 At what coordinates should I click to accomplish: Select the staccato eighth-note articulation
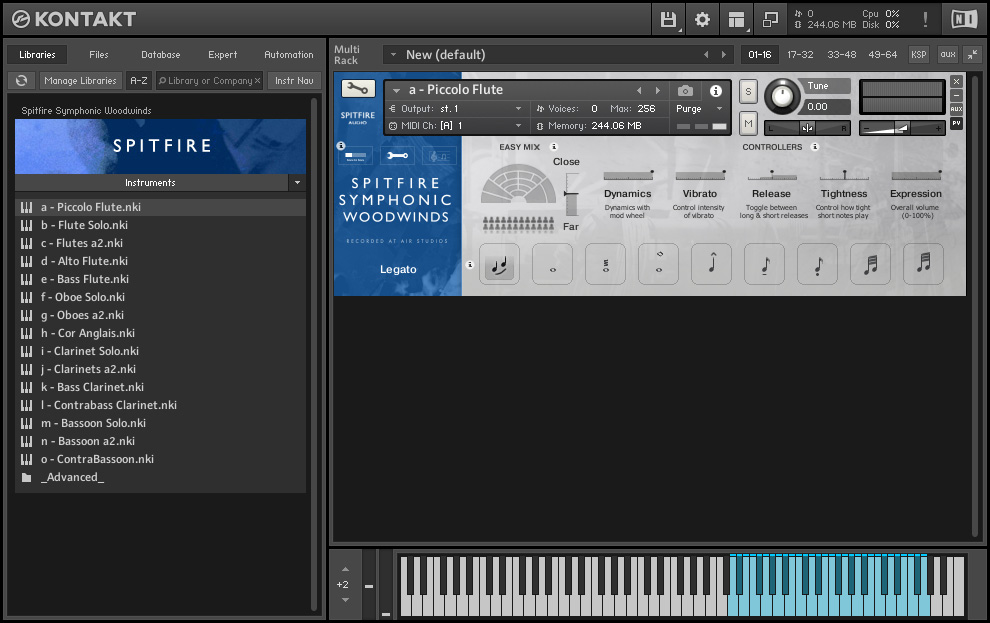click(818, 264)
